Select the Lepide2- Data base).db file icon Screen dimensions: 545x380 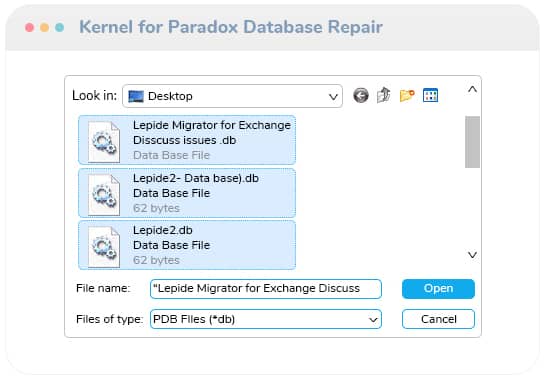[104, 195]
